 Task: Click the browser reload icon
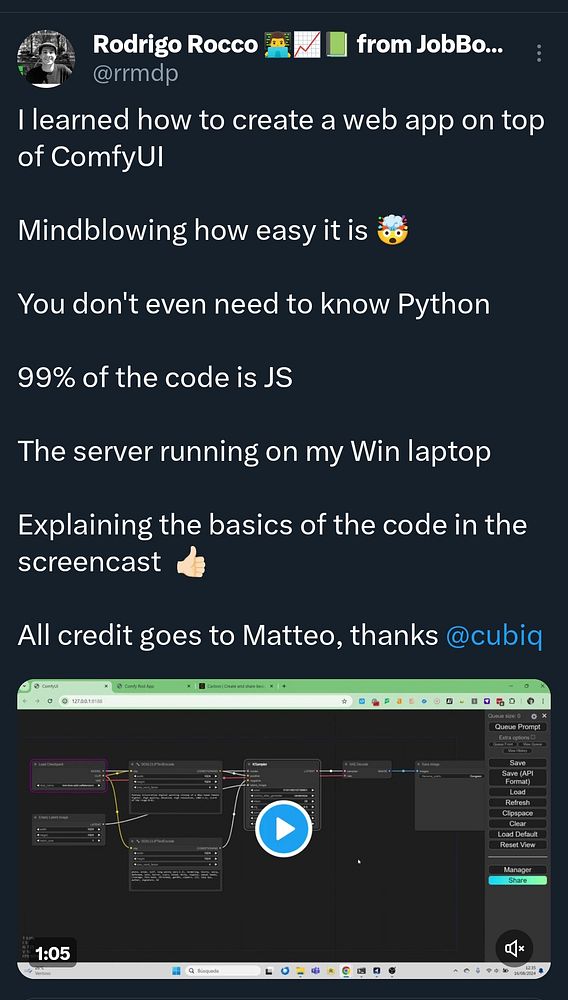coord(50,700)
